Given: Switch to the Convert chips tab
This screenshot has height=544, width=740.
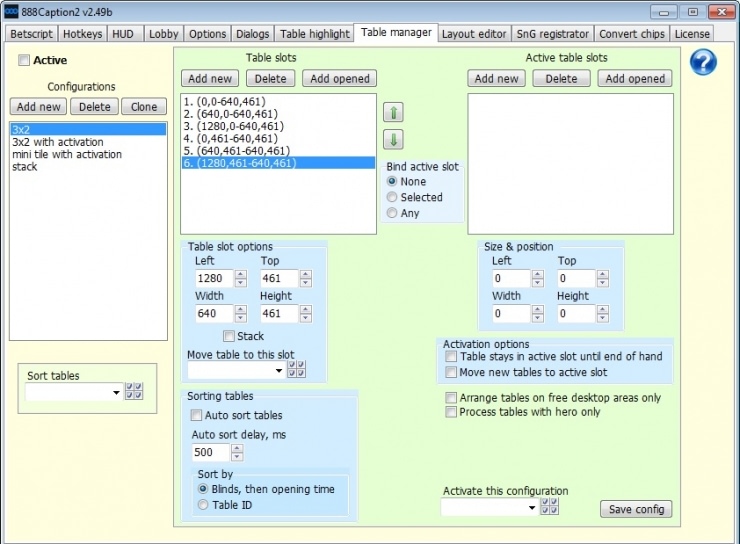Looking at the screenshot, I should tap(632, 34).
